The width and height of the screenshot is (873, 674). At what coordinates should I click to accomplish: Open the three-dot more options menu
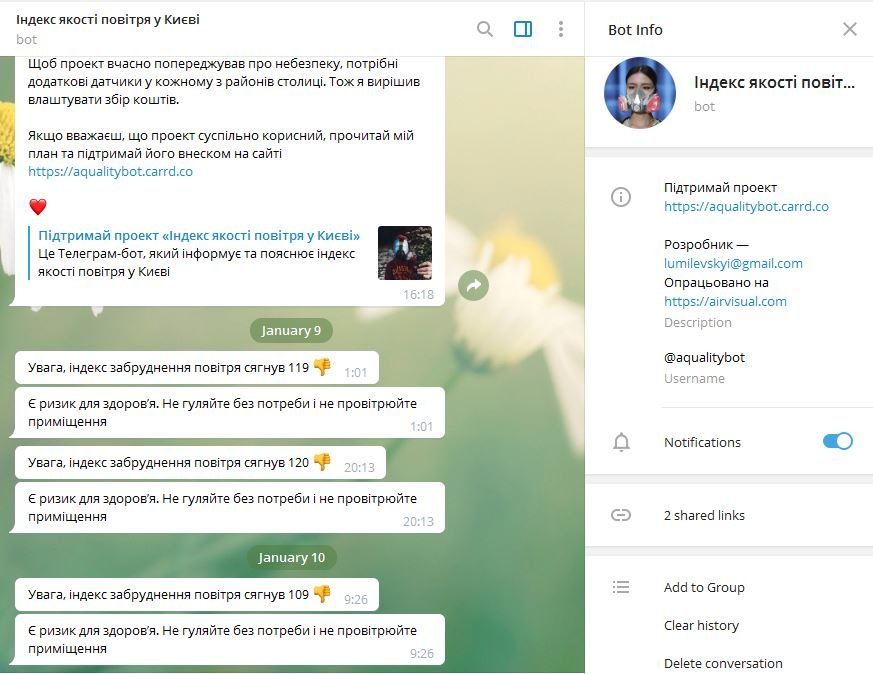561,29
